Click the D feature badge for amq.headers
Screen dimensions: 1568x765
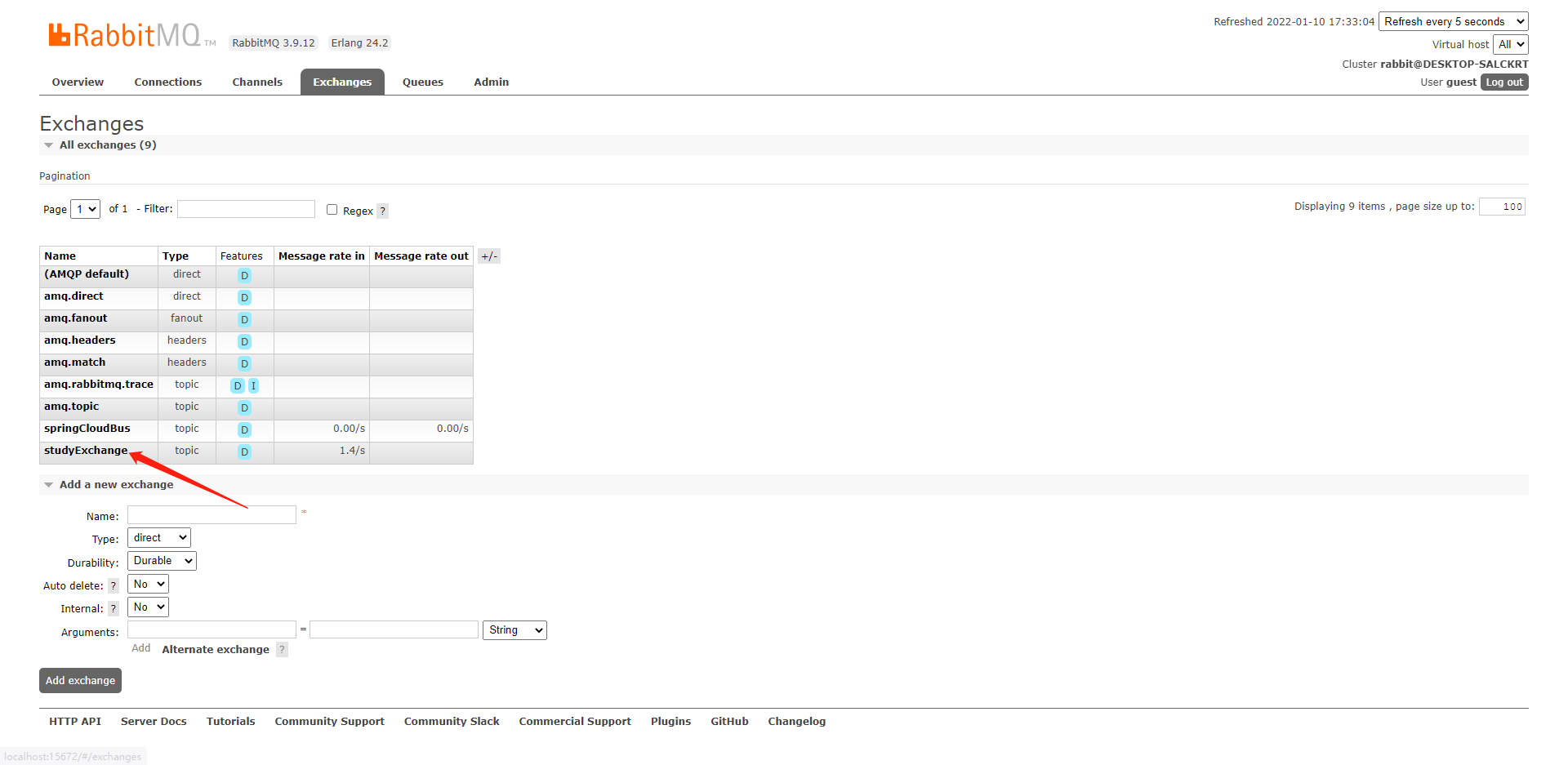(244, 342)
